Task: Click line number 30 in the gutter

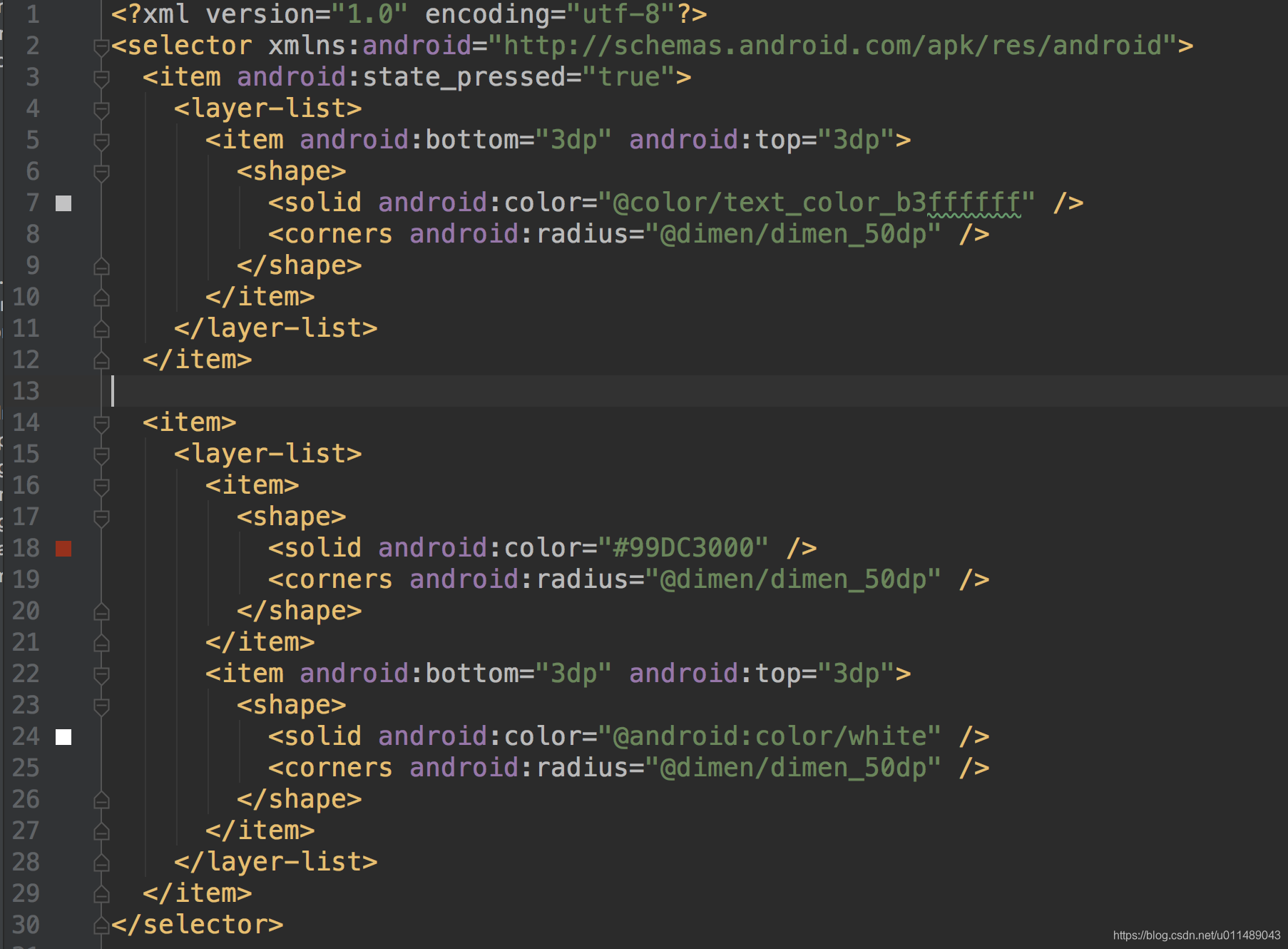Action: coord(26,925)
